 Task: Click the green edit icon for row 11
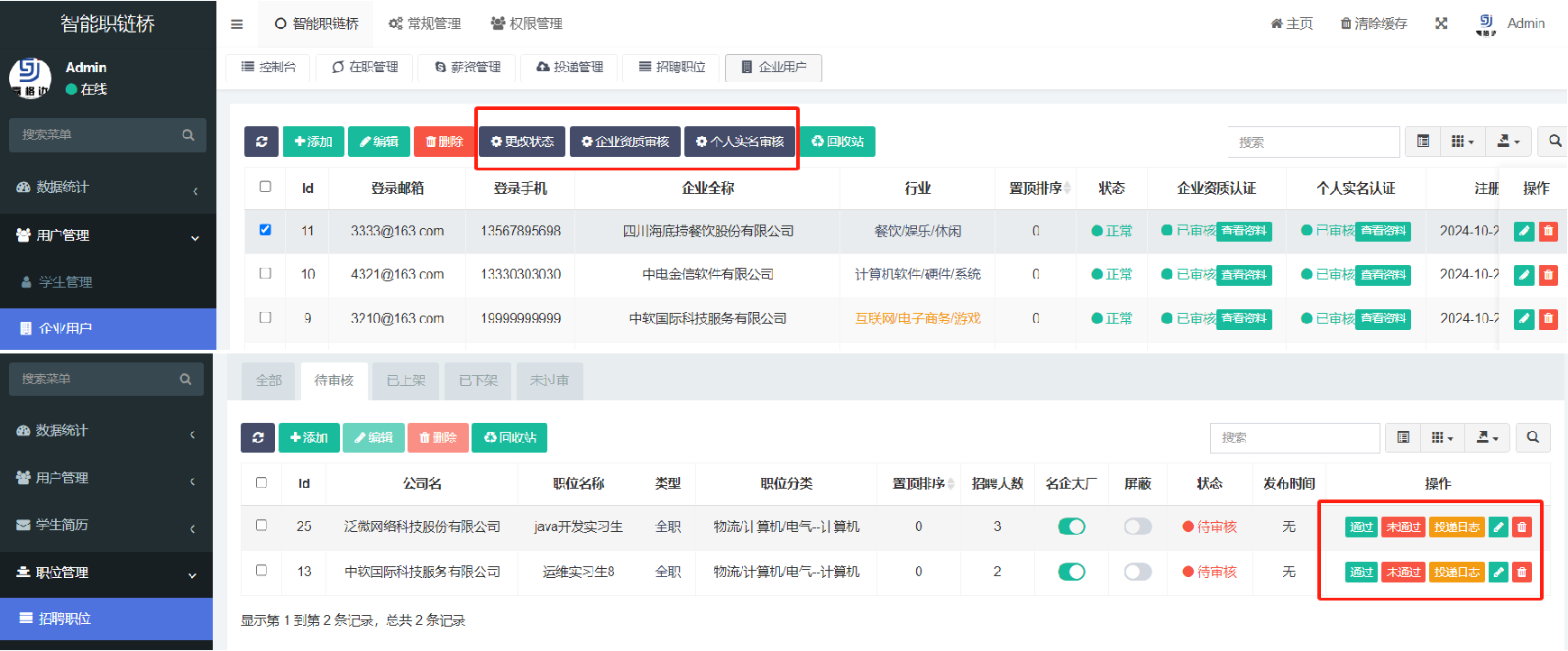[1524, 231]
